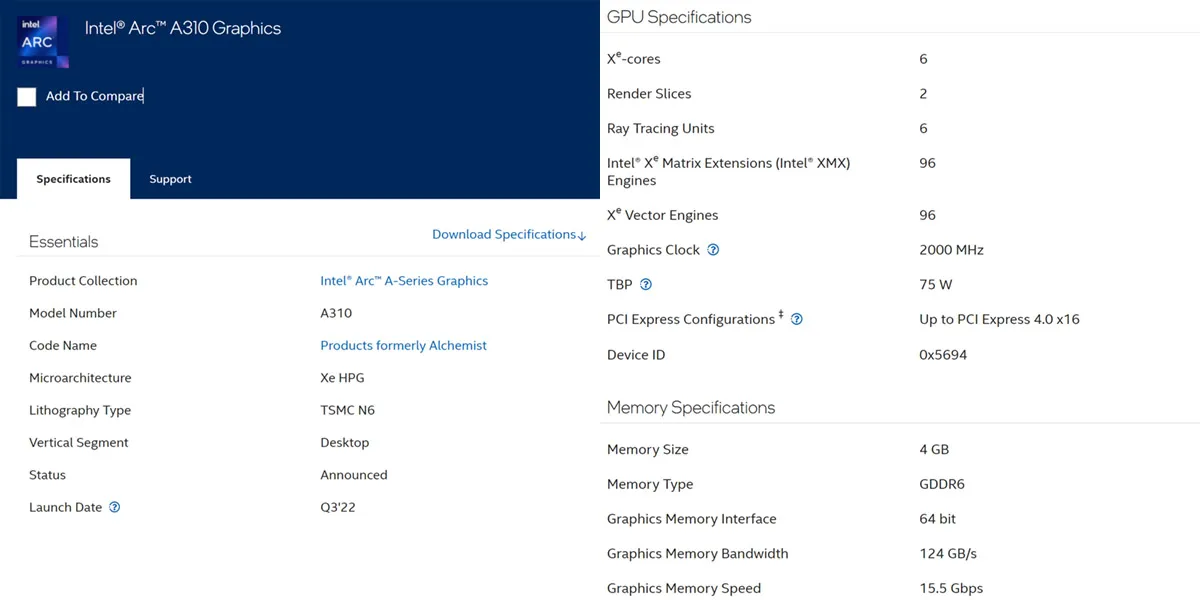
Task: Open the TBP info question icon
Action: [645, 285]
